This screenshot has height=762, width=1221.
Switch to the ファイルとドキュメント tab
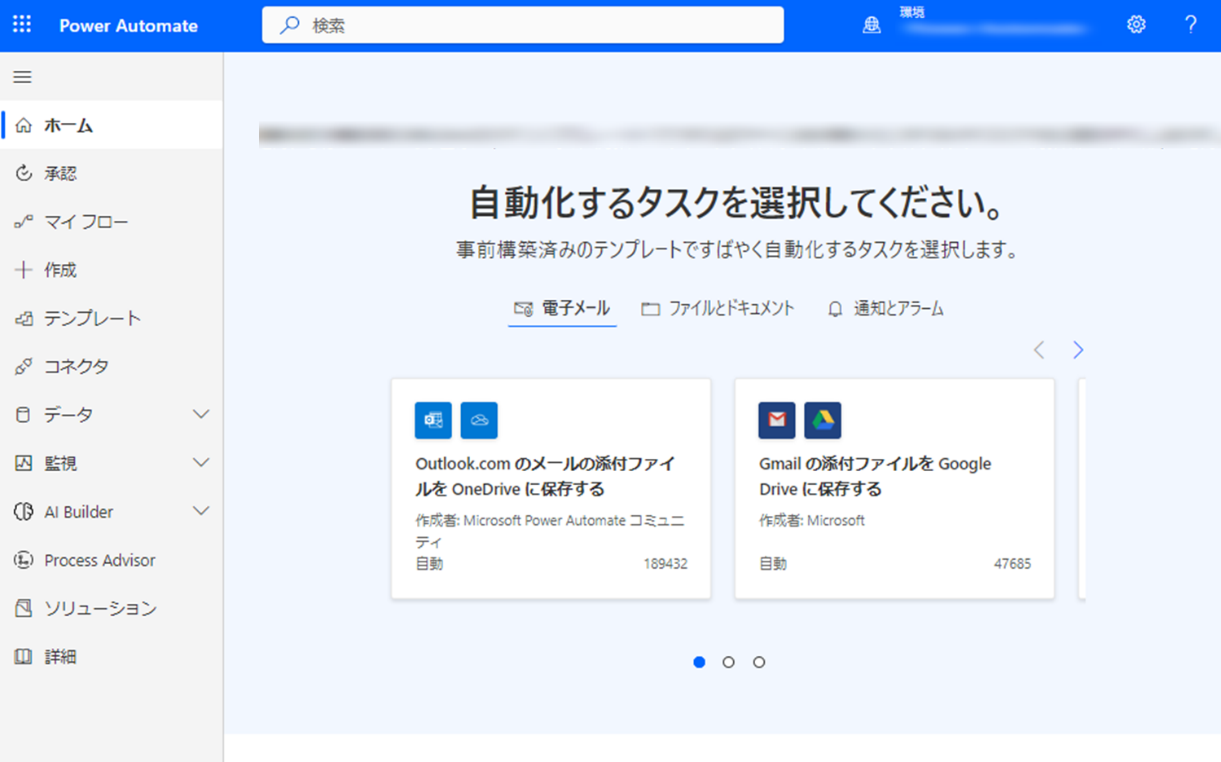718,309
